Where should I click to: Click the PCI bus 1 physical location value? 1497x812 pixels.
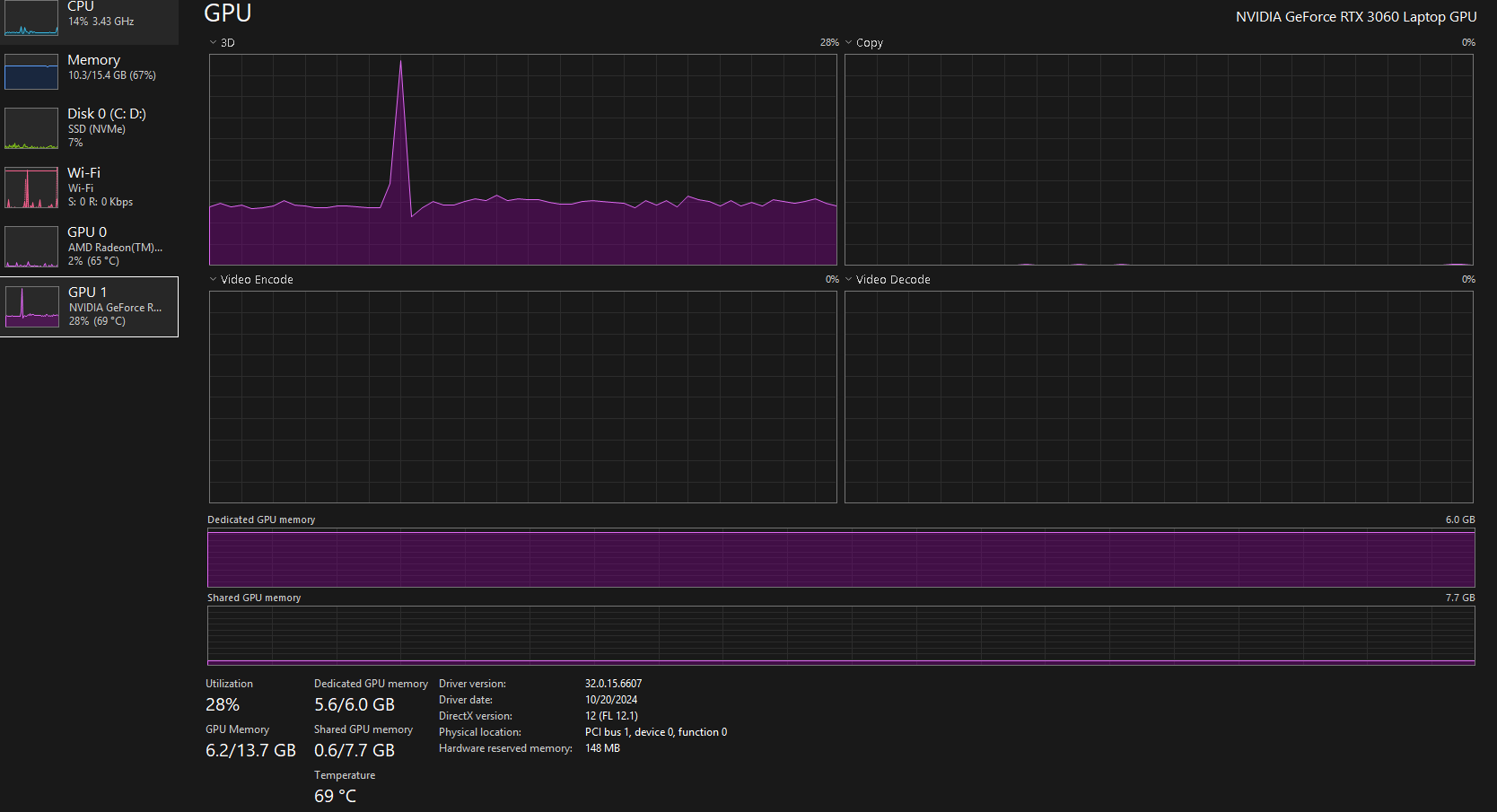coord(656,732)
